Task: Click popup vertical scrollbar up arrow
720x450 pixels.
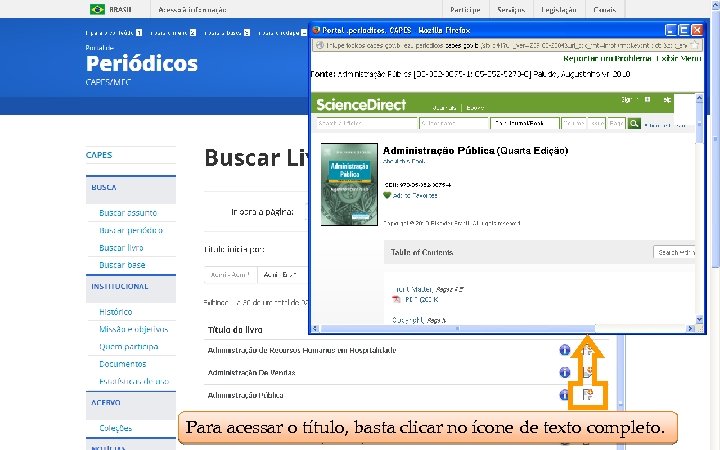Action: tap(699, 98)
